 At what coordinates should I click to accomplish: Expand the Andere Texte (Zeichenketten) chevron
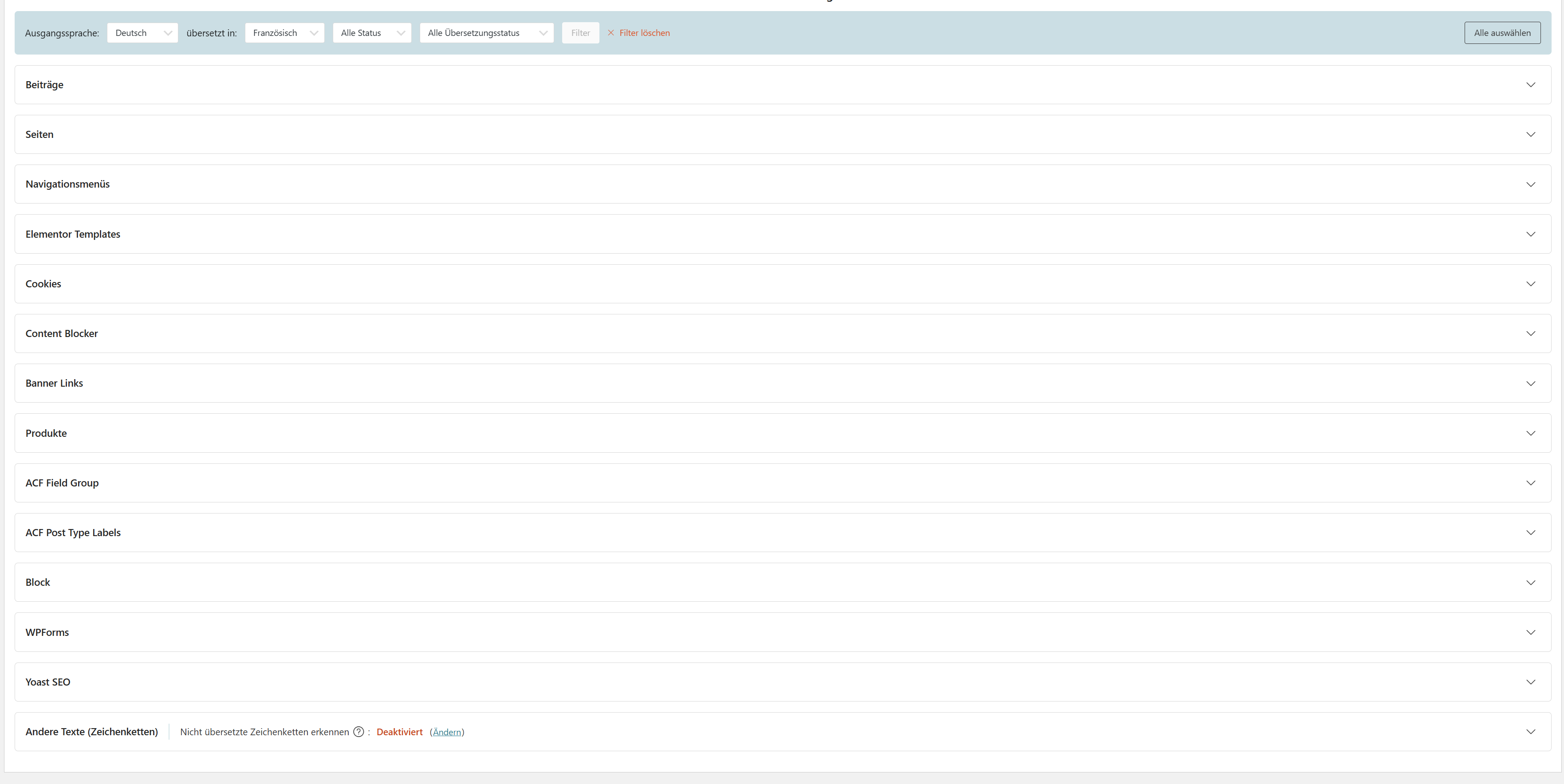(x=1531, y=732)
